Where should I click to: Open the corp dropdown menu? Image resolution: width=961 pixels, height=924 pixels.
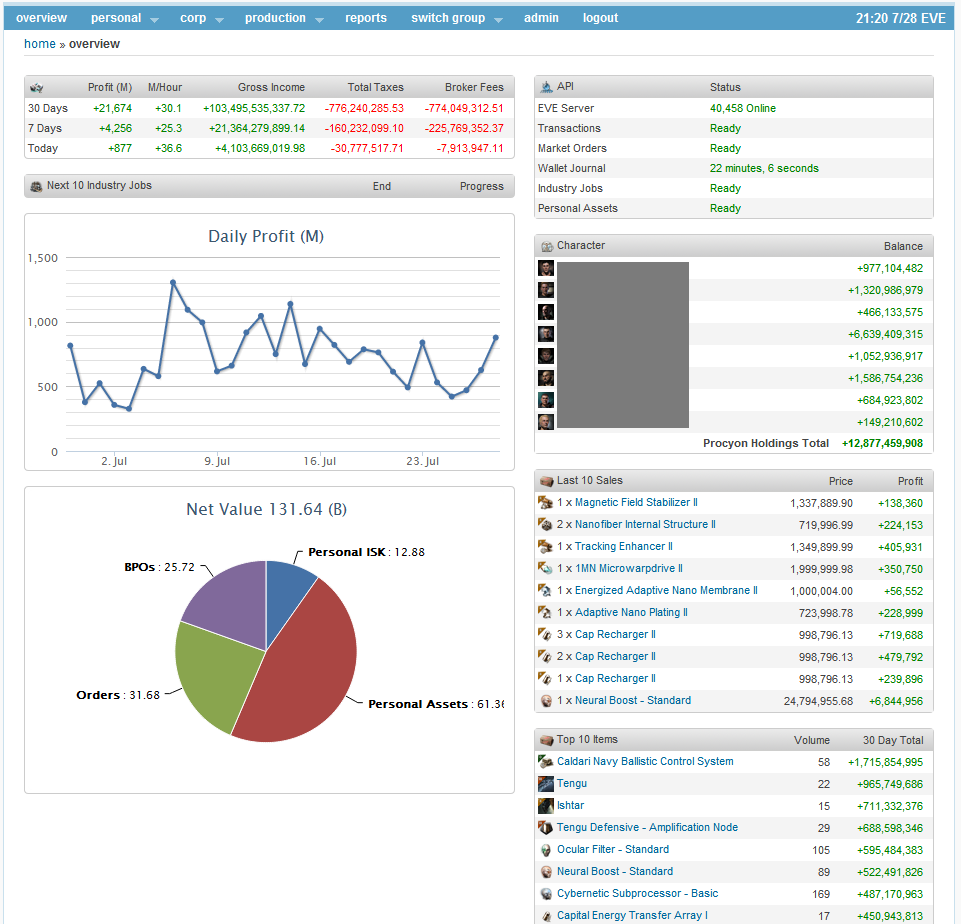pyautogui.click(x=201, y=18)
